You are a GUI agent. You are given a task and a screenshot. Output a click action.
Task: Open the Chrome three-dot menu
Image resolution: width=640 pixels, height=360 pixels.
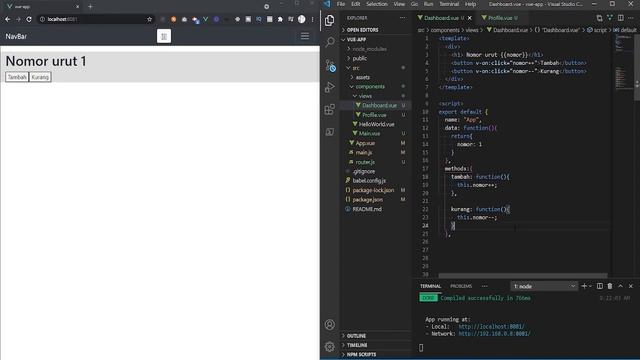pos(313,19)
